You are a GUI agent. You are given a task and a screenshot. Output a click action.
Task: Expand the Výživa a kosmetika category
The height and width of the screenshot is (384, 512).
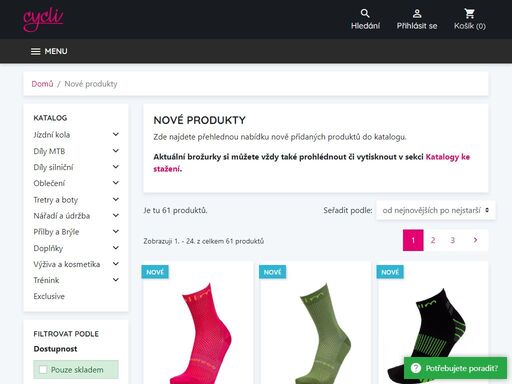click(x=116, y=264)
